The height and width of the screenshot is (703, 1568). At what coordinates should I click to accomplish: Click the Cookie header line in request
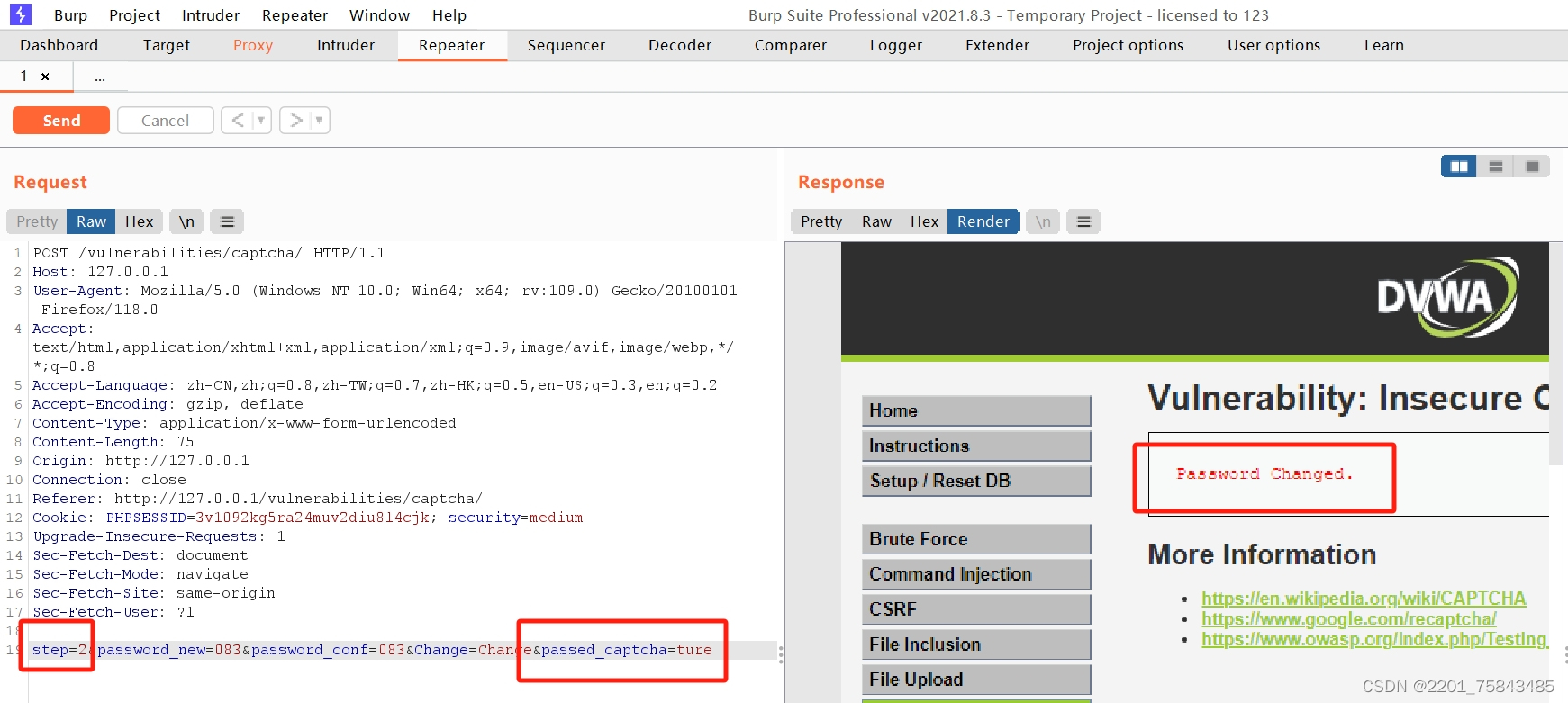pyautogui.click(x=308, y=518)
